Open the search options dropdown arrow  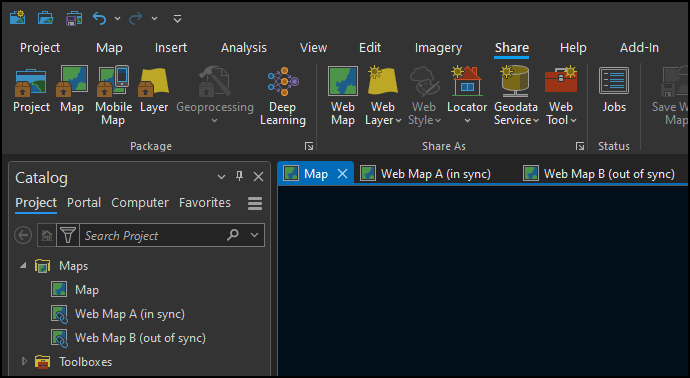[x=254, y=235]
